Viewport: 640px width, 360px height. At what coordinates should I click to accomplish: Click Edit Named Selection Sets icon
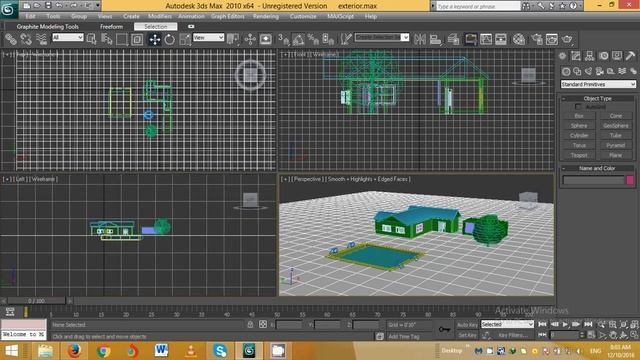pos(346,39)
